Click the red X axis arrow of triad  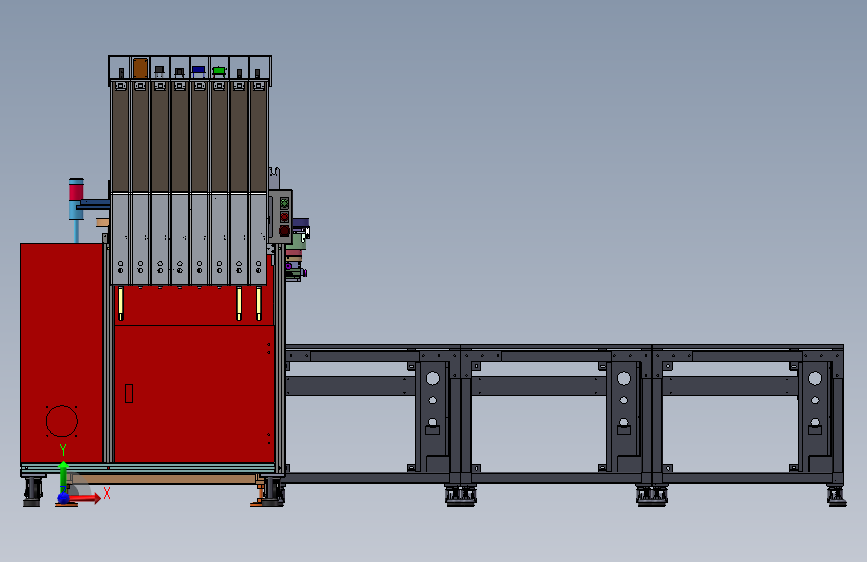(86, 498)
